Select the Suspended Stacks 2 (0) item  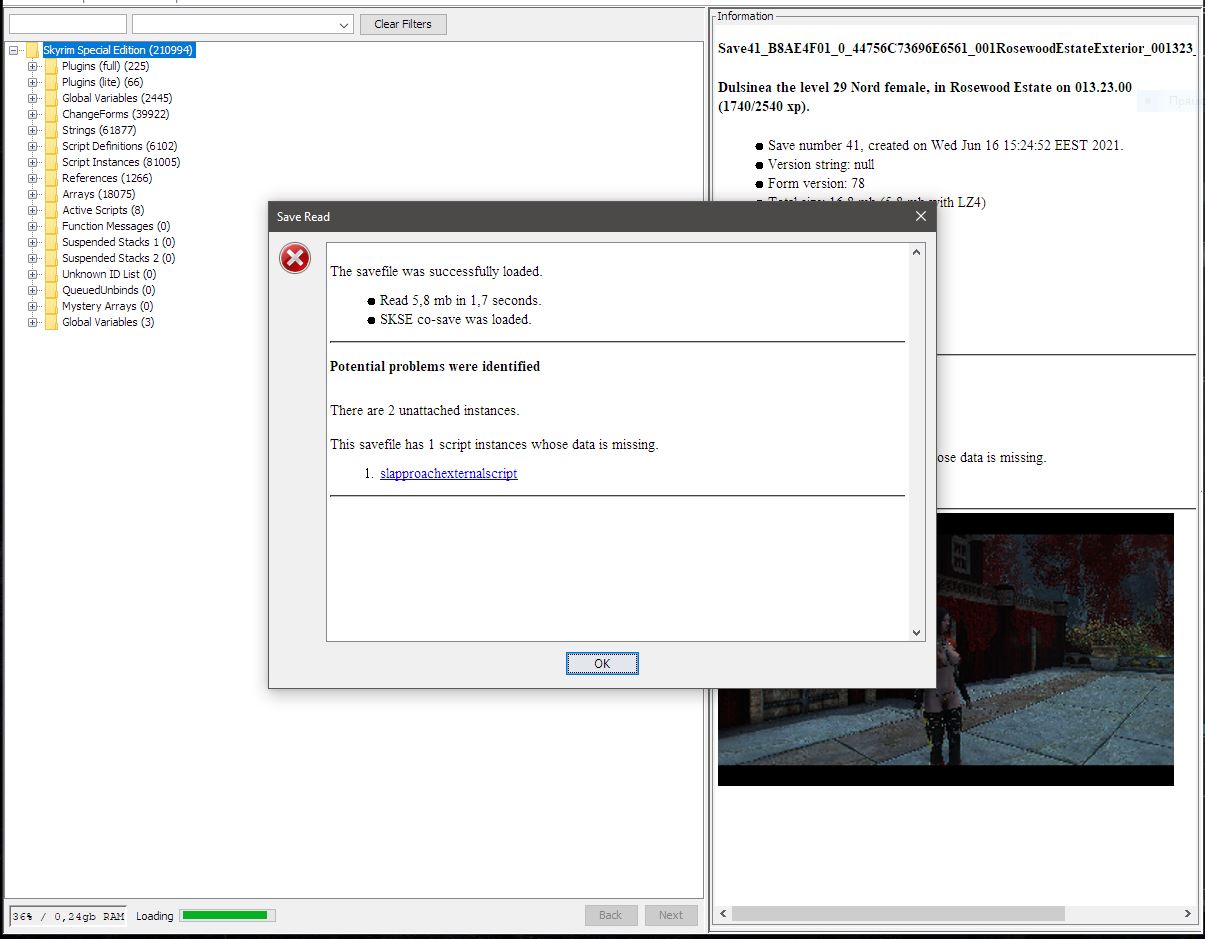pyautogui.click(x=119, y=258)
